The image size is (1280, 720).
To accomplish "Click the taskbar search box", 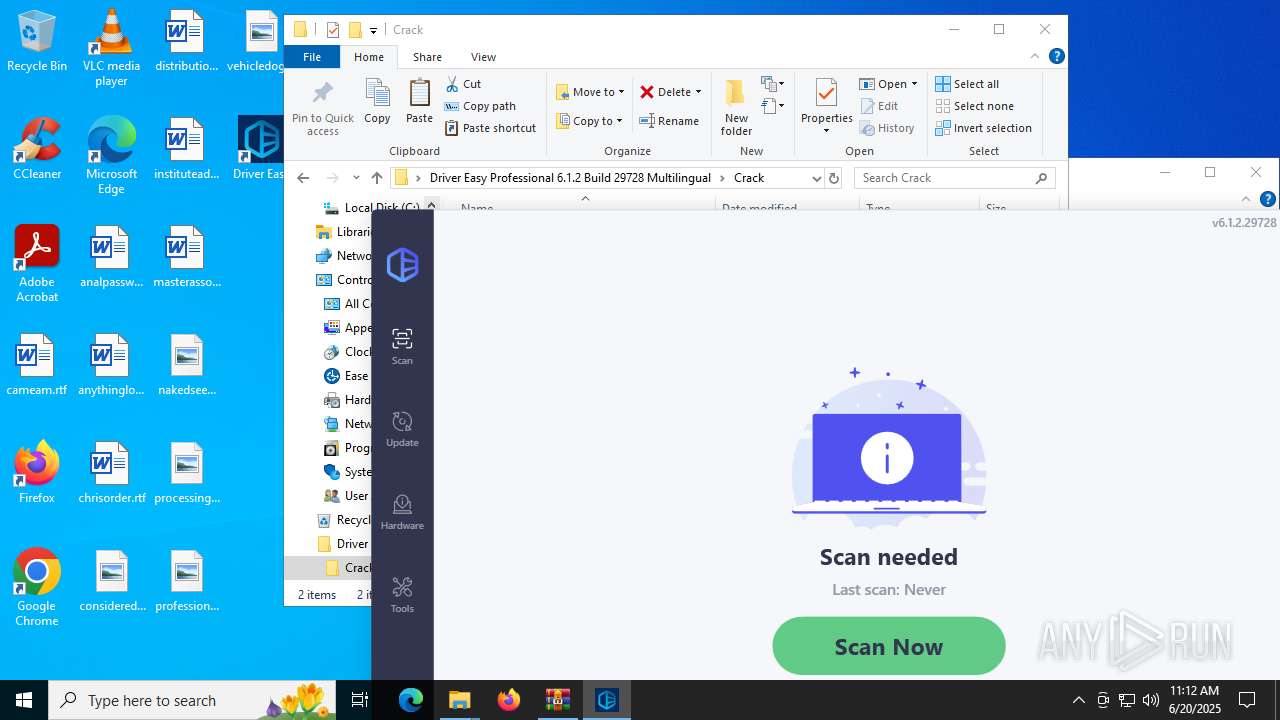I will [193, 700].
